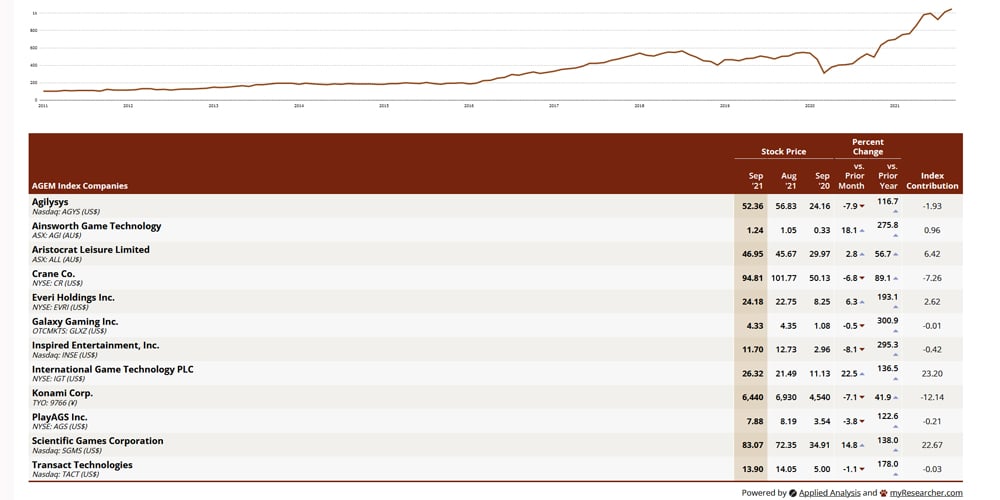Click ticker text TYO: 9766 (¥)
The height and width of the screenshot is (500, 1000).
[53, 402]
